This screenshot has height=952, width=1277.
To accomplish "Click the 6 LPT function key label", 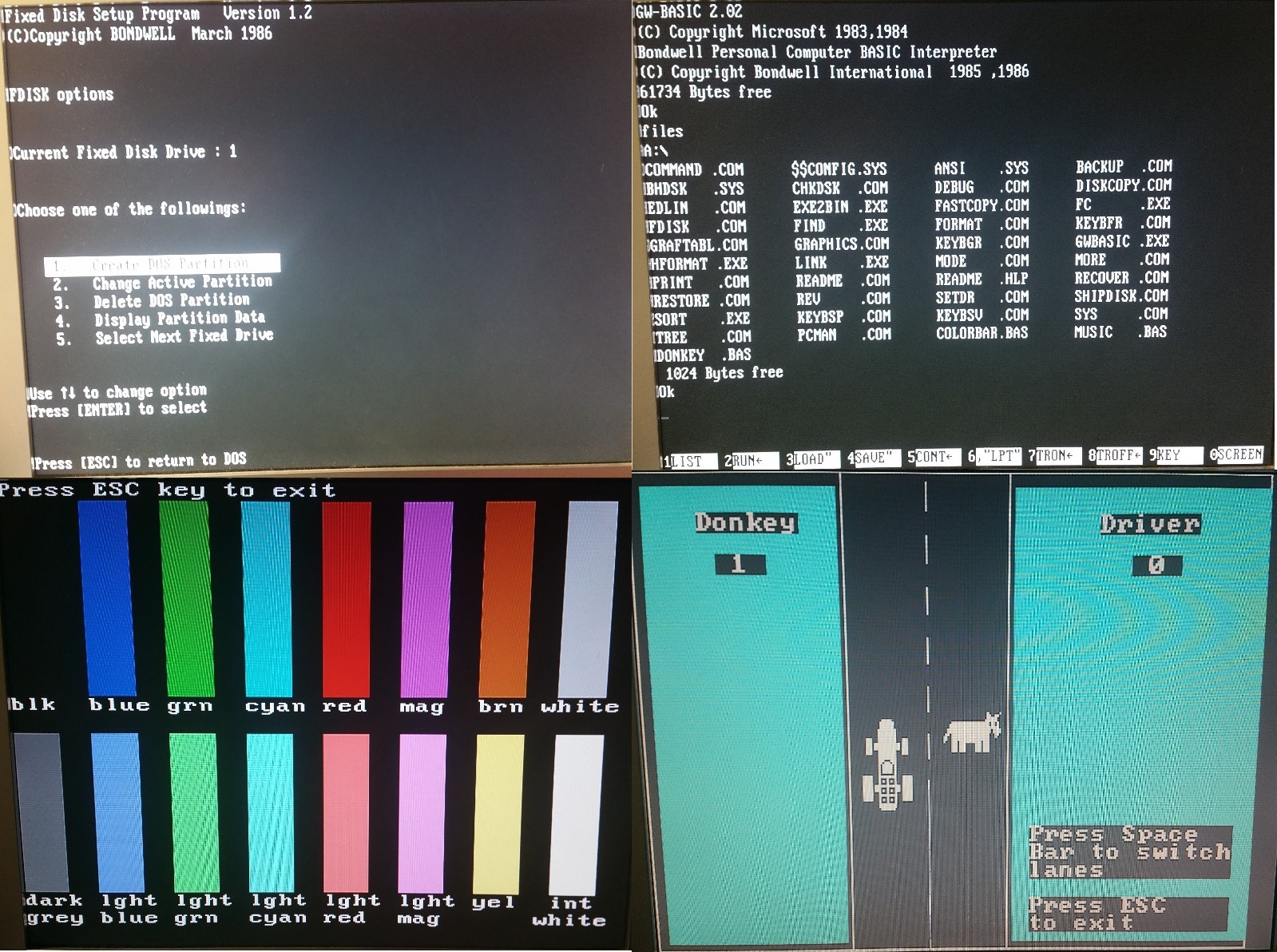I will coord(993,457).
